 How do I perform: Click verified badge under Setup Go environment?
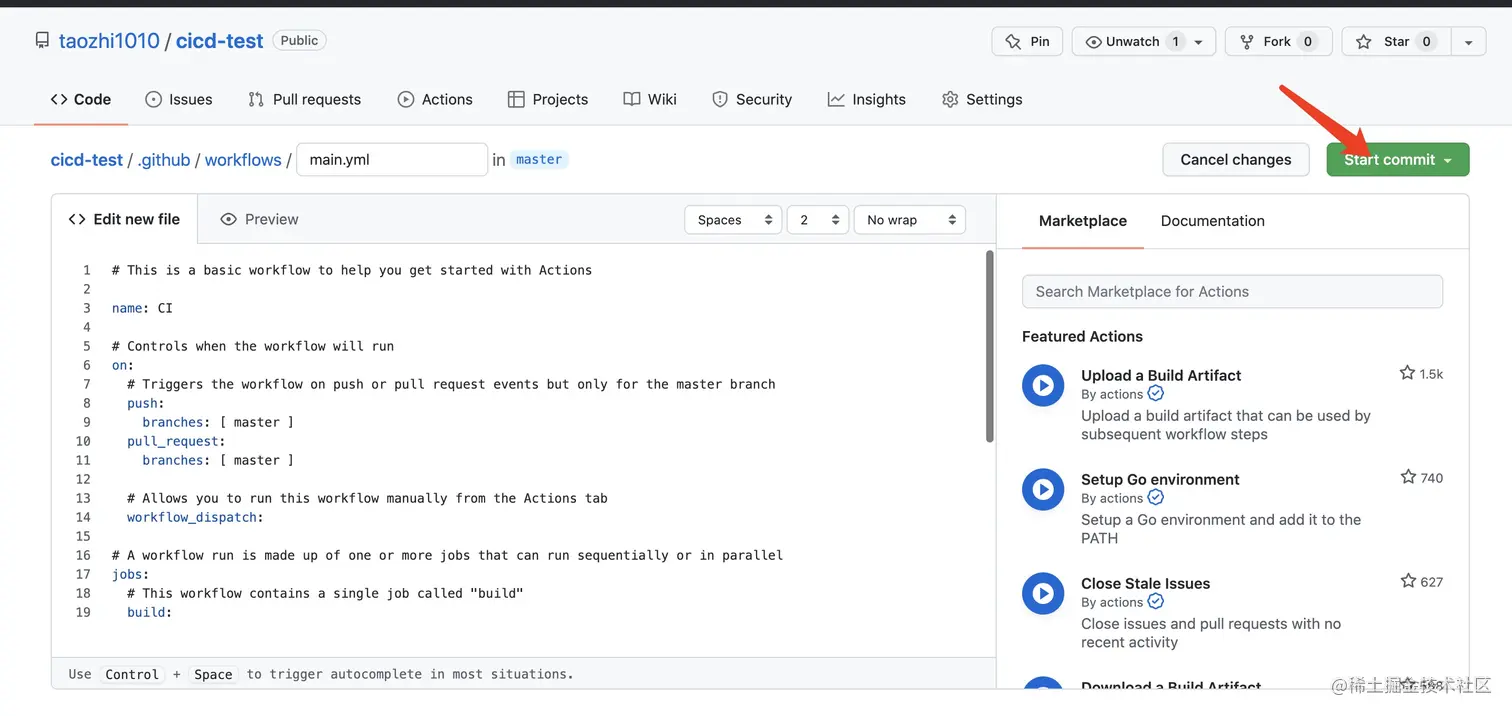(1156, 498)
